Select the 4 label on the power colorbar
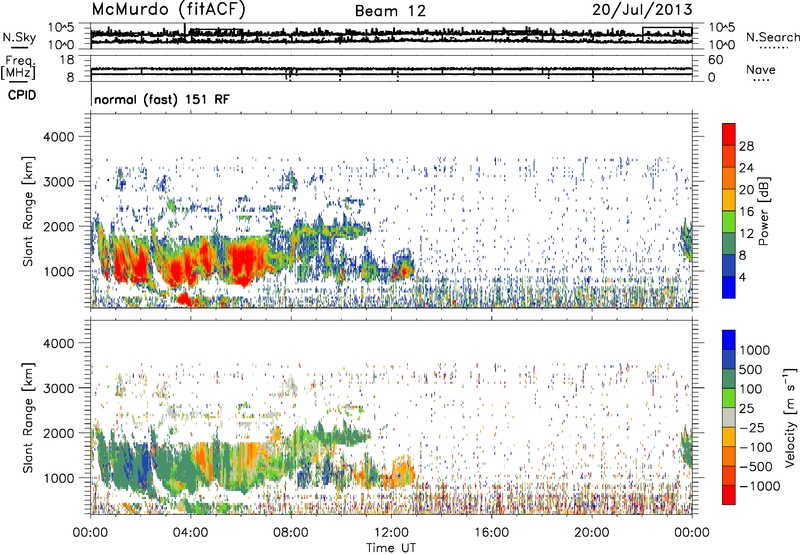 (x=742, y=278)
